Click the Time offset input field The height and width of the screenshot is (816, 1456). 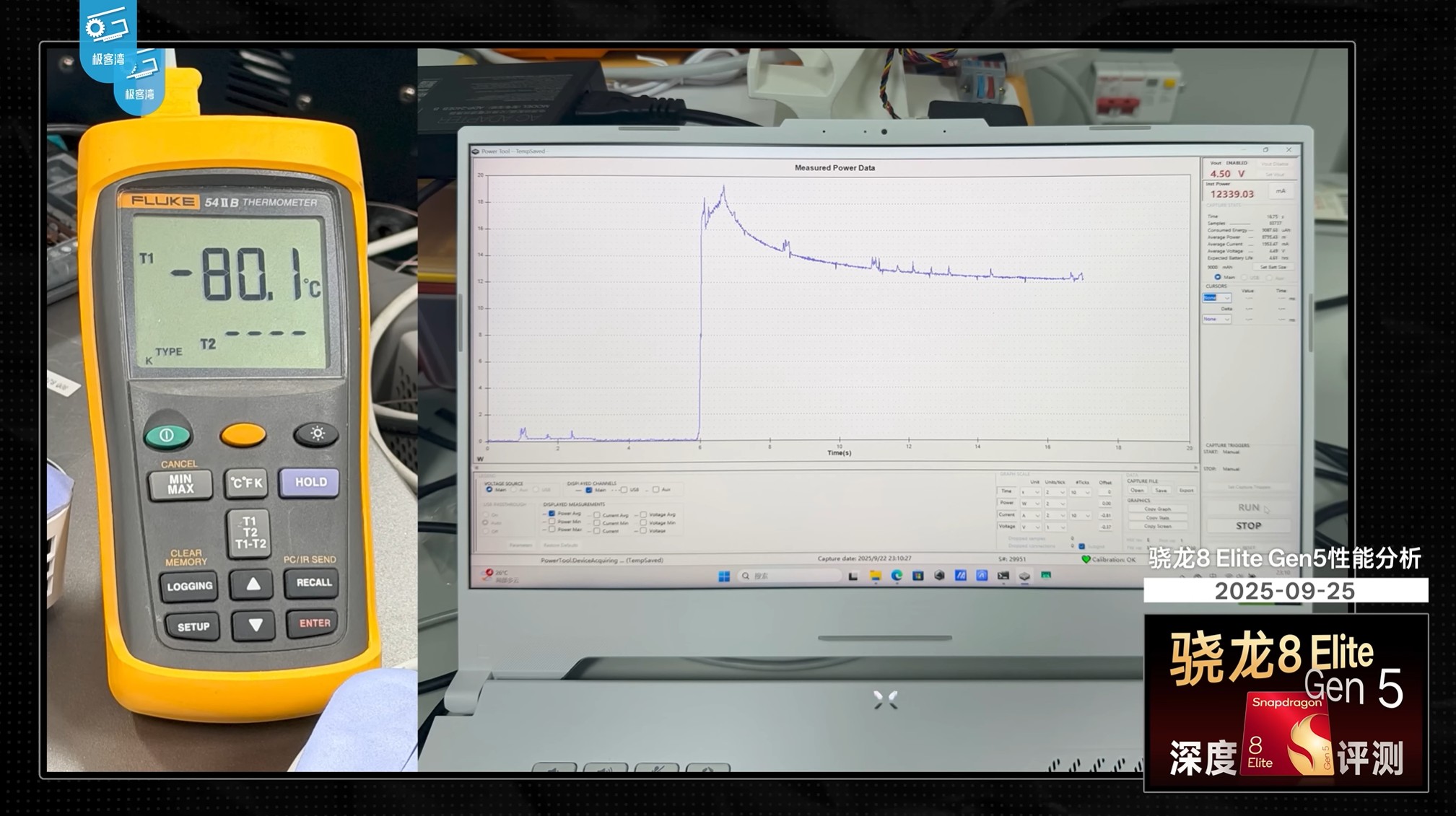click(x=1106, y=492)
